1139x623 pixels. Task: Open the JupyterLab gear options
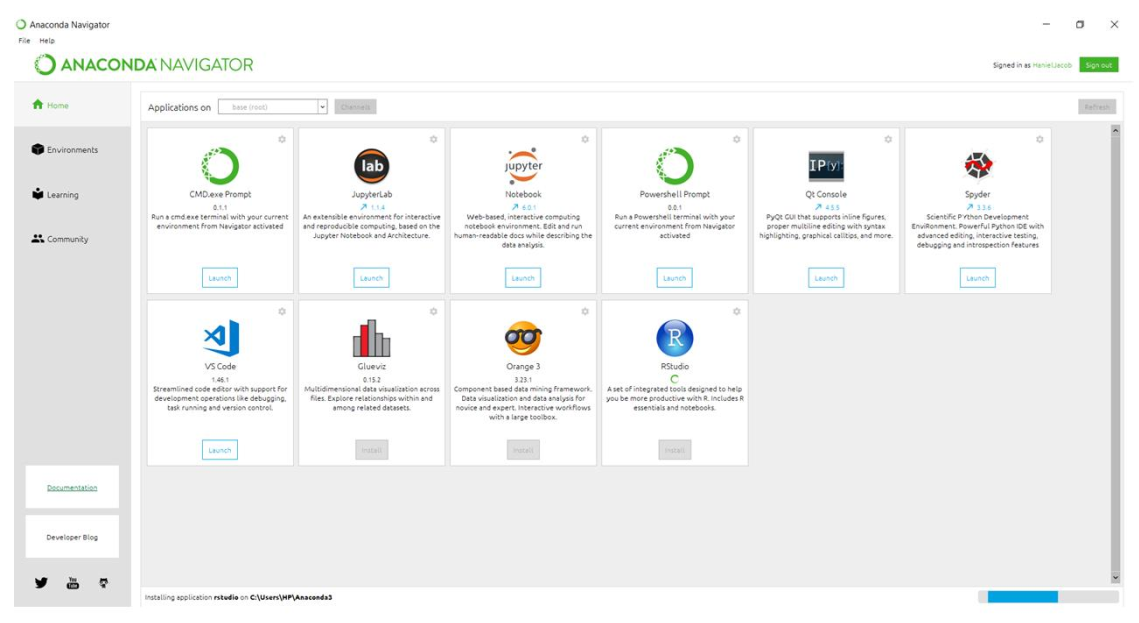click(434, 139)
